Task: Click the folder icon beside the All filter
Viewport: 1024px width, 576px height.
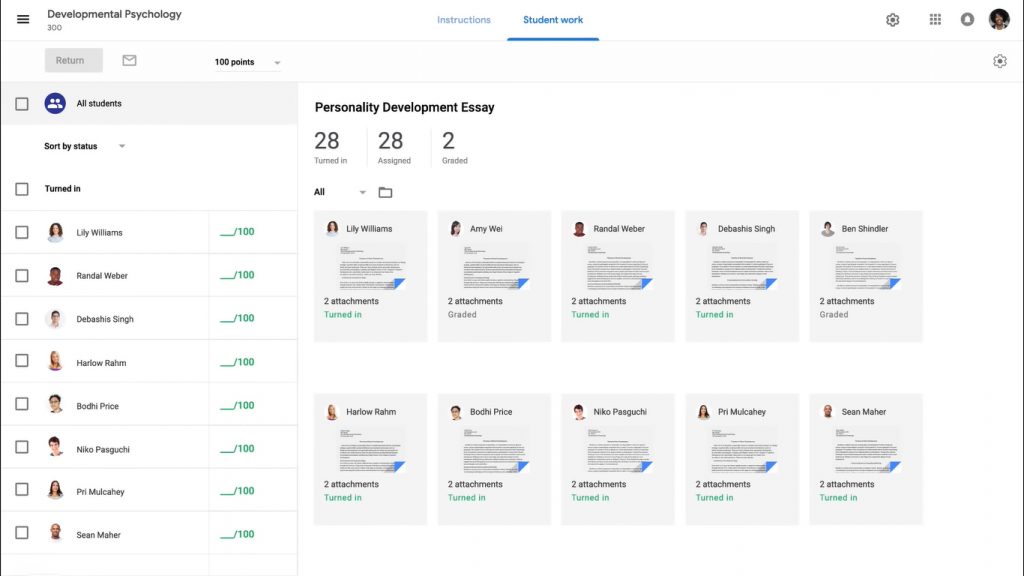Action: tap(386, 192)
